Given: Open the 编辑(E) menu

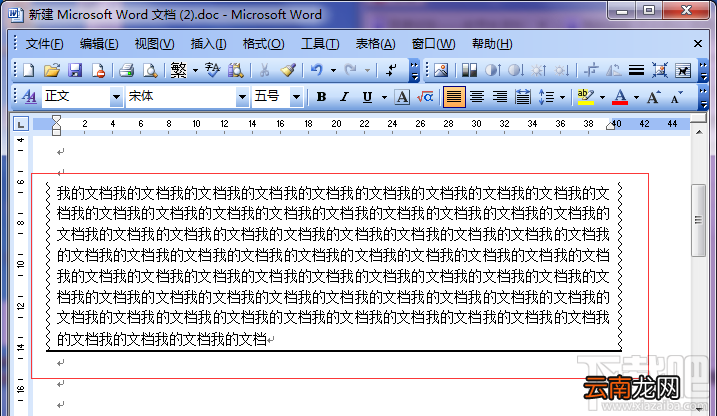Looking at the screenshot, I should click(x=99, y=44).
